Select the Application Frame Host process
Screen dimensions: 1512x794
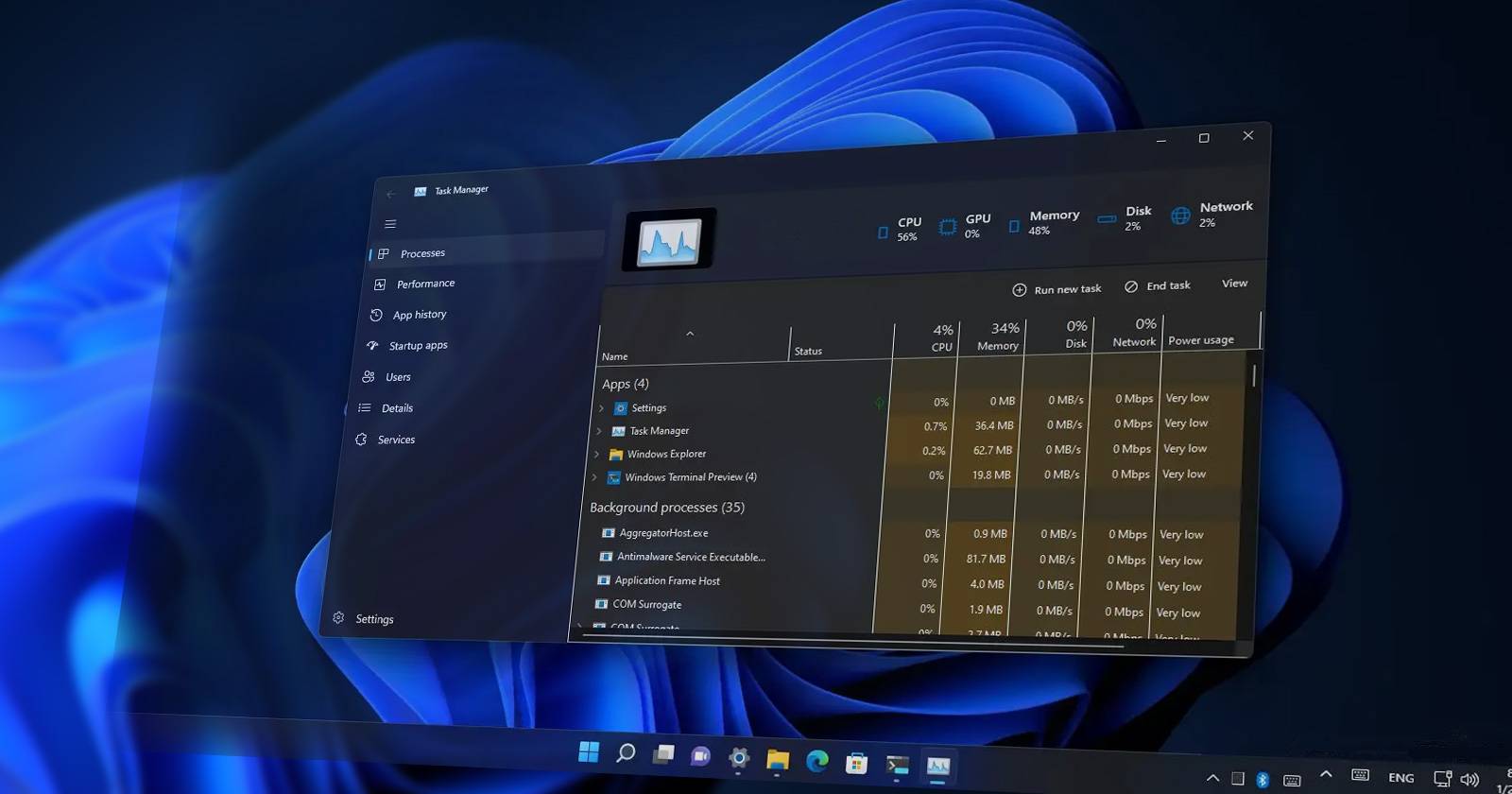667,580
